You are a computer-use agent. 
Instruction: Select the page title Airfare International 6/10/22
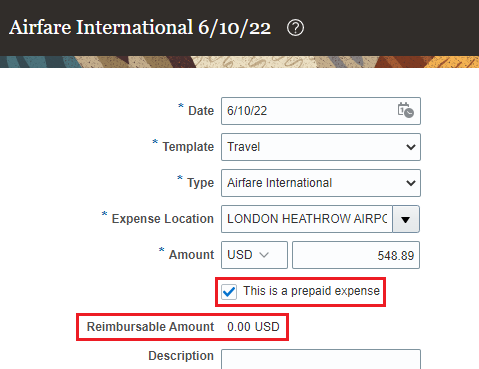(140, 27)
